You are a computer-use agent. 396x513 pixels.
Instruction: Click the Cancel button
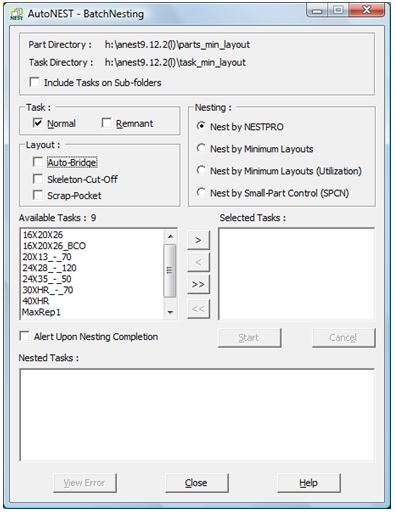(x=343, y=338)
